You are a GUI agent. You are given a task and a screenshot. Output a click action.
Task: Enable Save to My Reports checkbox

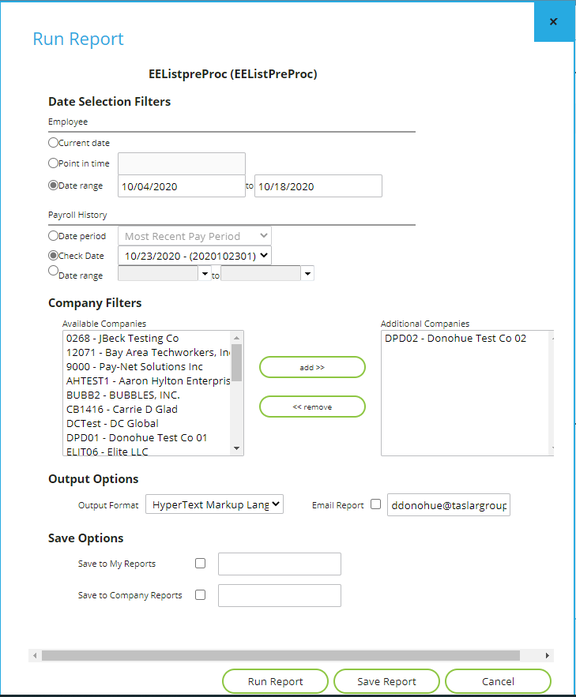click(x=200, y=563)
